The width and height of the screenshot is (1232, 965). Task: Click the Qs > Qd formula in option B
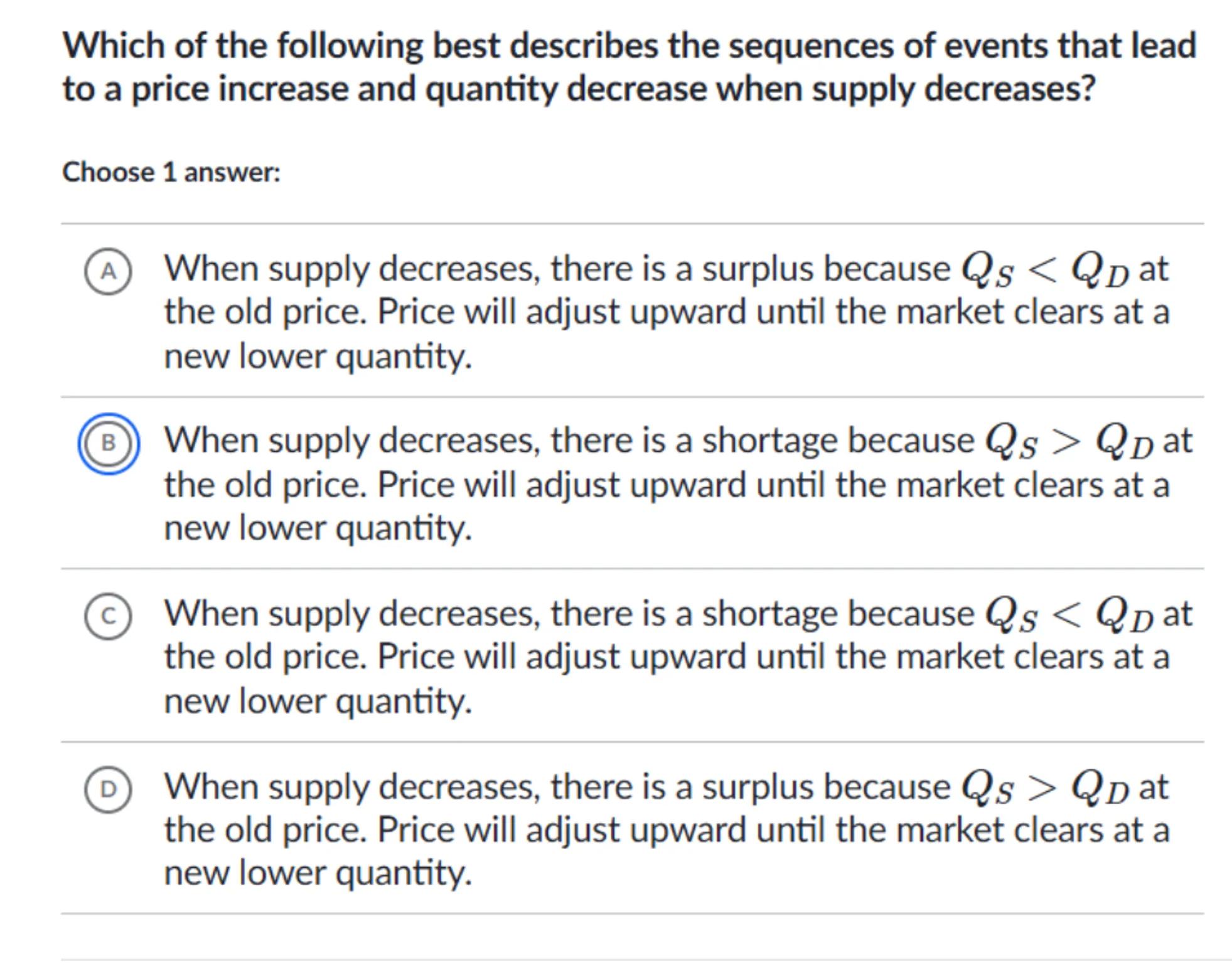click(x=1069, y=443)
